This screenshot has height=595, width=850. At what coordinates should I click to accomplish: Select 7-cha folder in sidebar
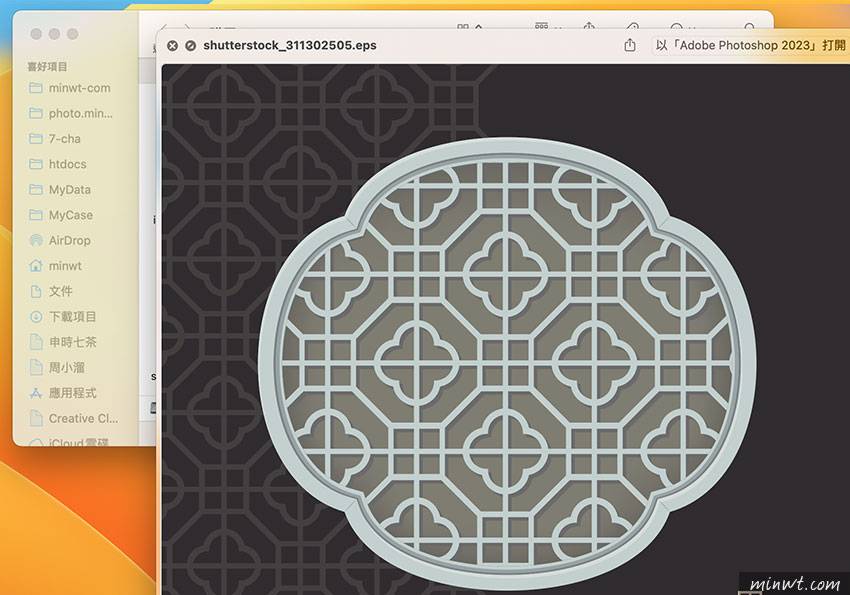pos(63,138)
